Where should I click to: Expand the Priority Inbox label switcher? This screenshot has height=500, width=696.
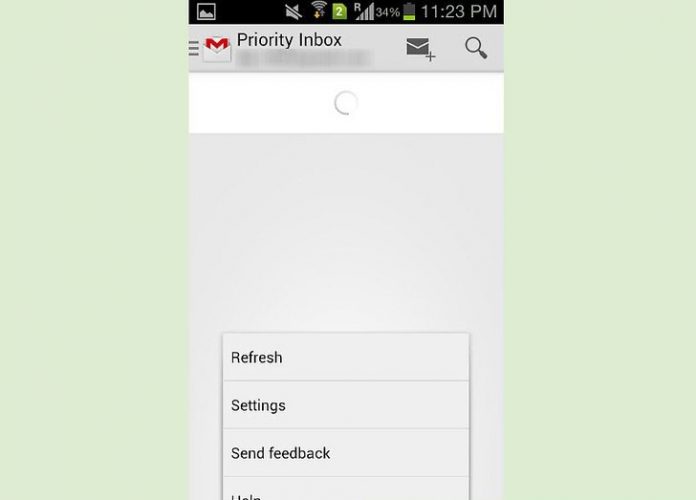pyautogui.click(x=289, y=40)
